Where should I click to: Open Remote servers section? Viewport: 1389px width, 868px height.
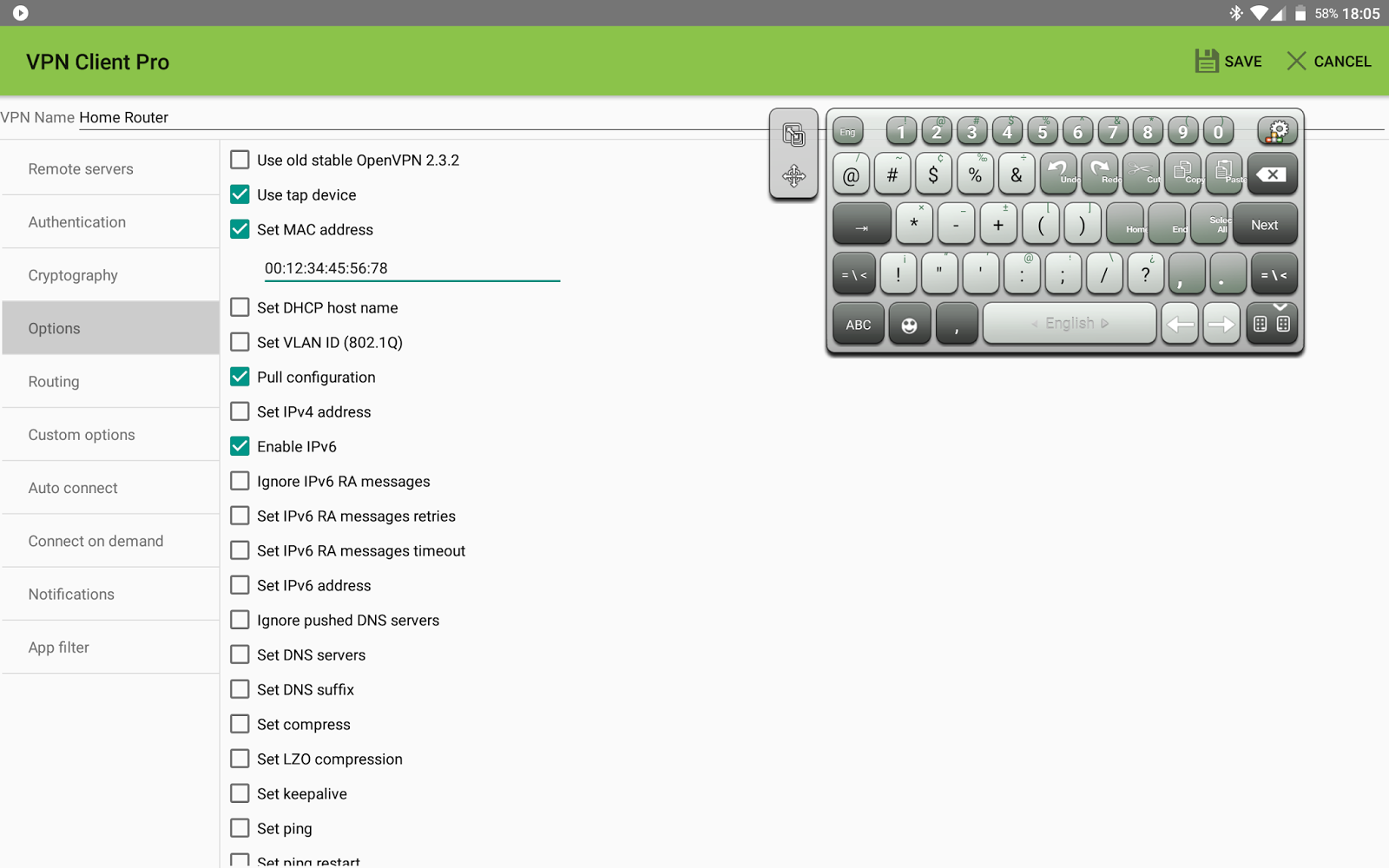(110, 169)
